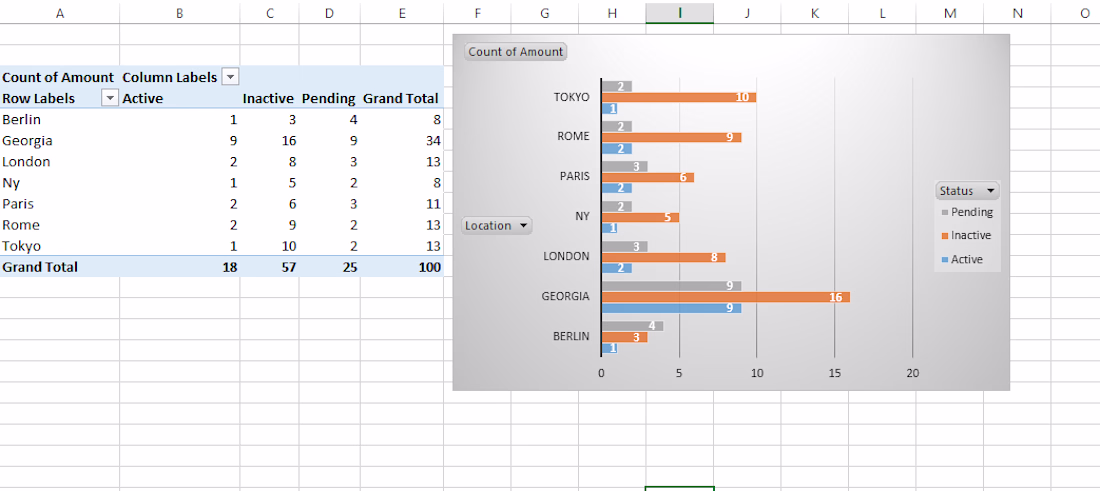Open the Status legend field dropdown
Viewport: 1100px width, 491px height.
click(967, 190)
